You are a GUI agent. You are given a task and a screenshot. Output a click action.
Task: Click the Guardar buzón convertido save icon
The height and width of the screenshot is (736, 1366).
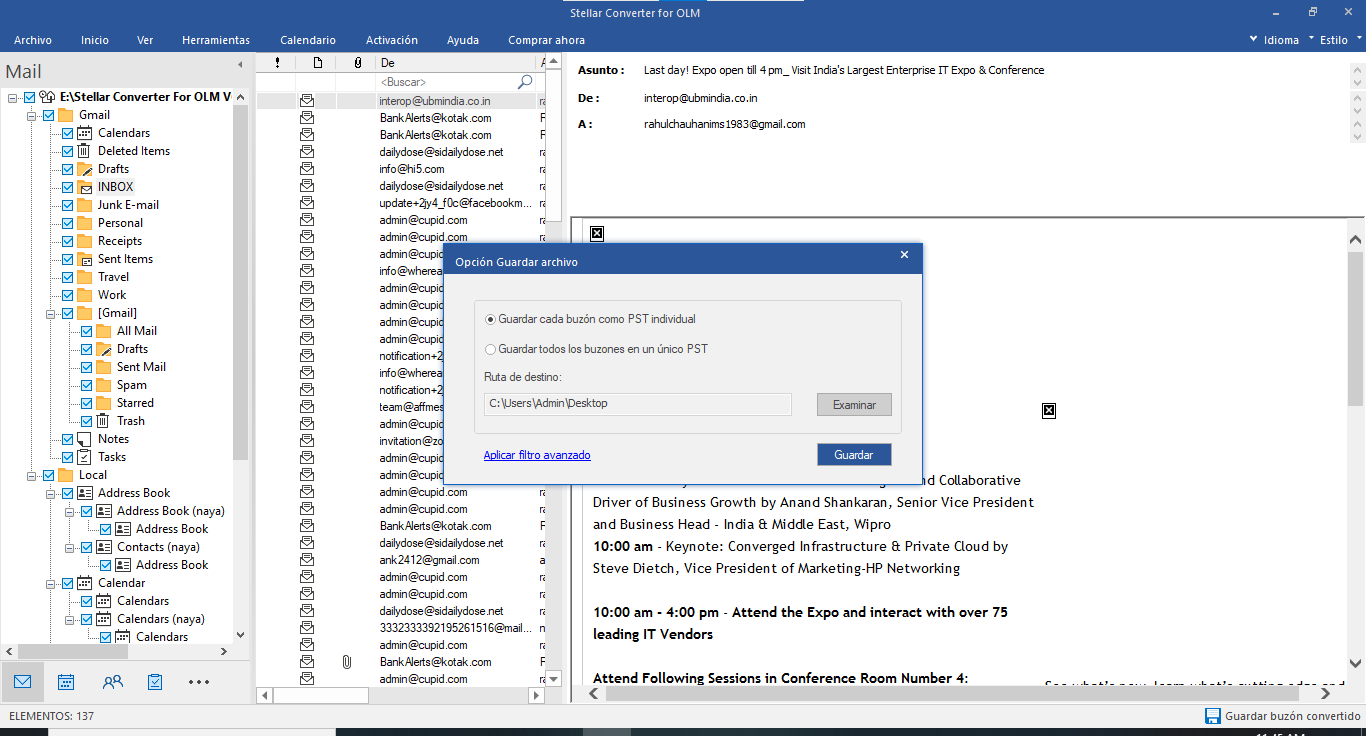[1212, 716]
